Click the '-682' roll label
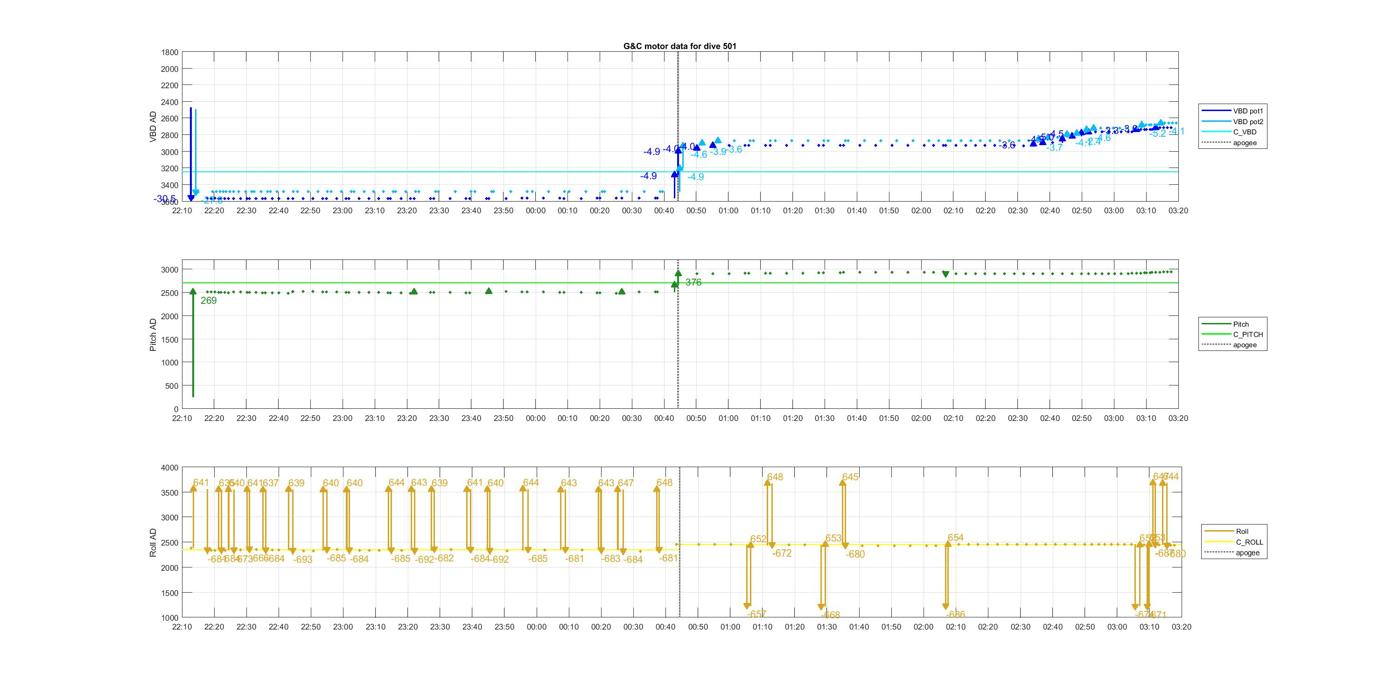This screenshot has width=1400, height=693. coord(443,558)
